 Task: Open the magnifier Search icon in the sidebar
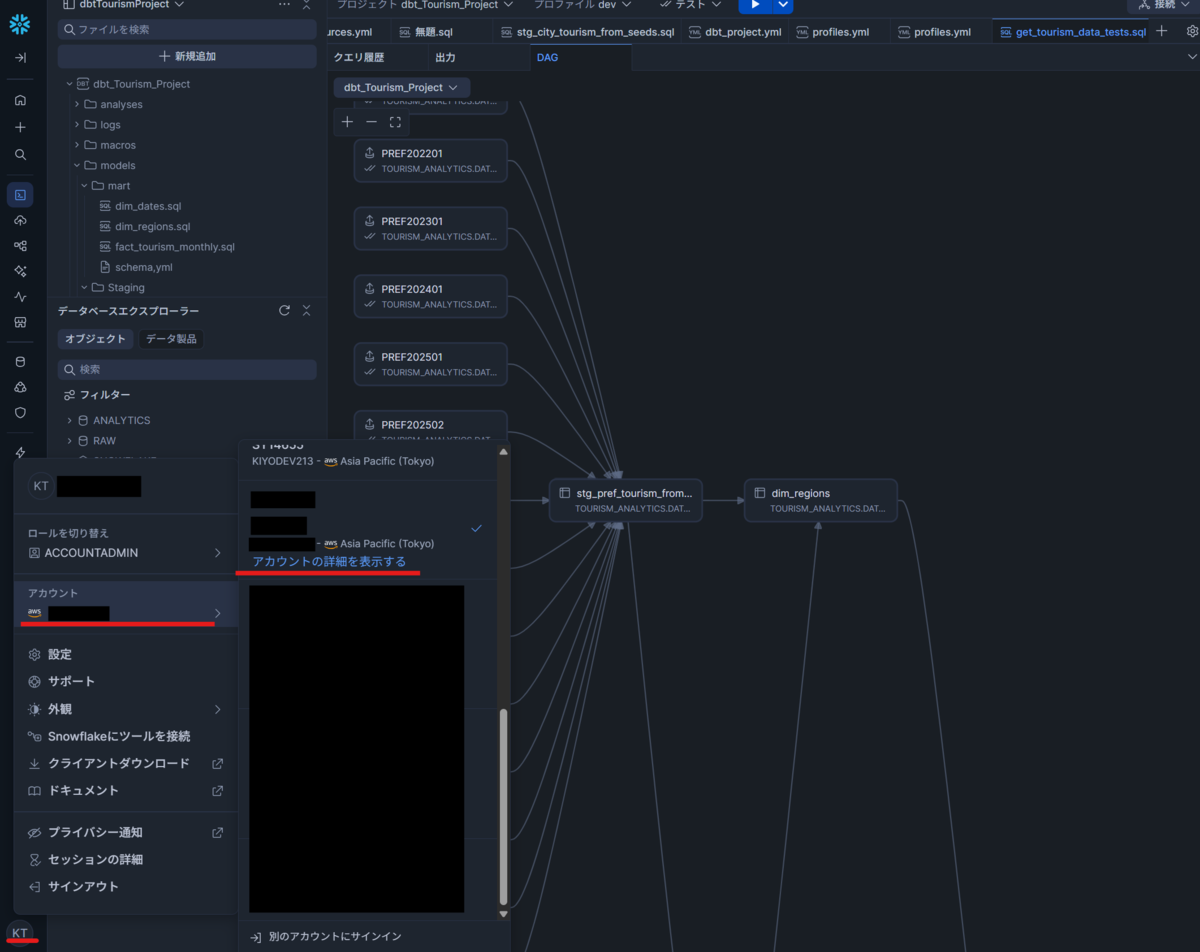click(20, 154)
